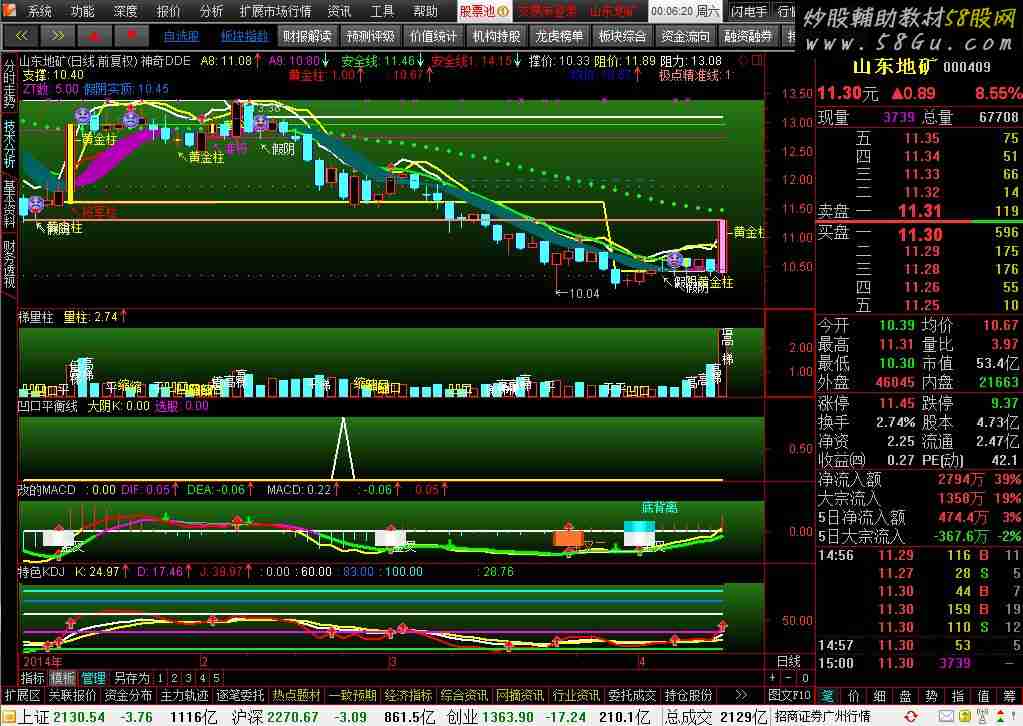Open the 报价 menu
Viewport: 1023px width, 726px height.
pos(168,10)
